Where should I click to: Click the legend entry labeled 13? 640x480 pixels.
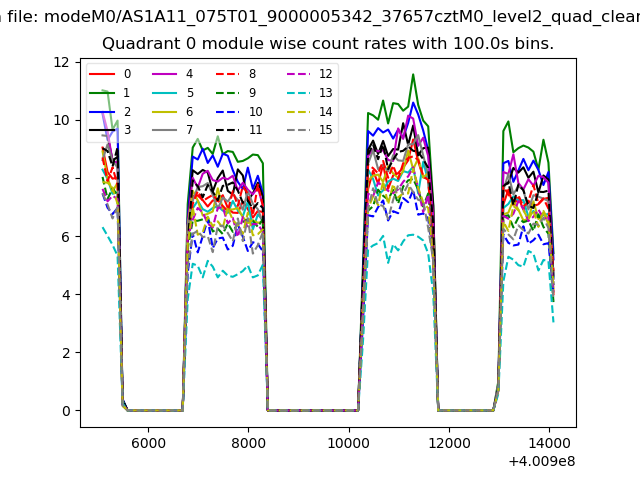[310, 93]
